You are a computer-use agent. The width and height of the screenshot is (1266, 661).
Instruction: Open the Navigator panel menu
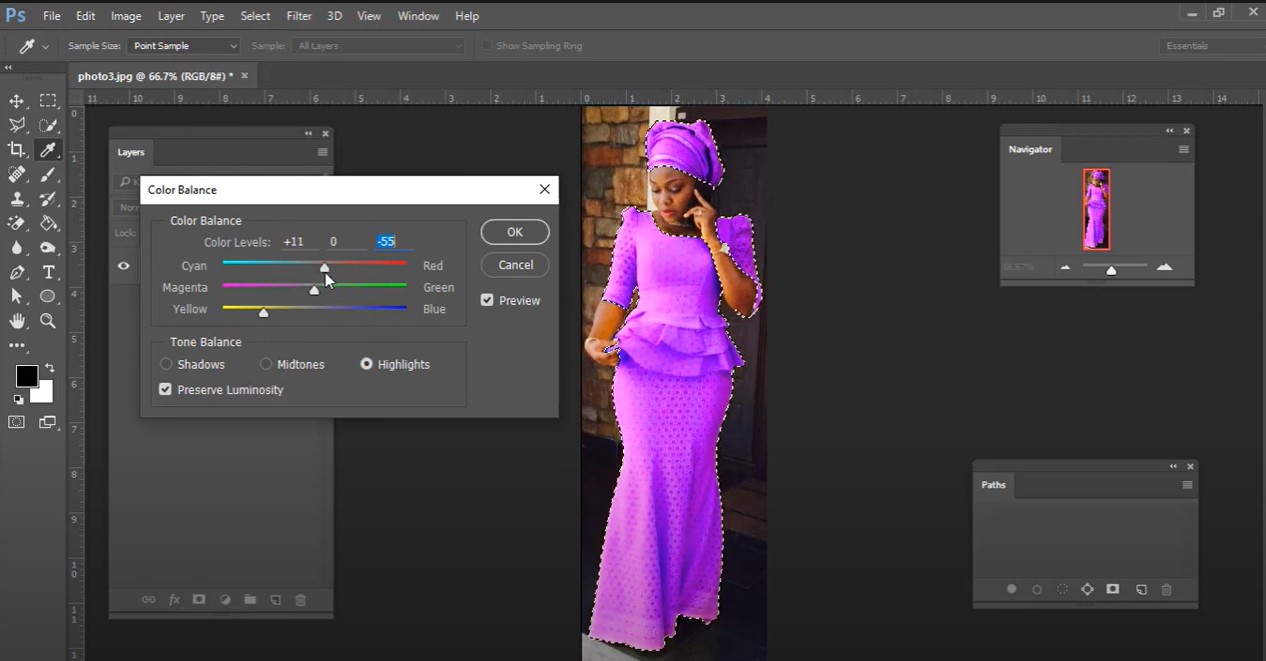pyautogui.click(x=1183, y=150)
